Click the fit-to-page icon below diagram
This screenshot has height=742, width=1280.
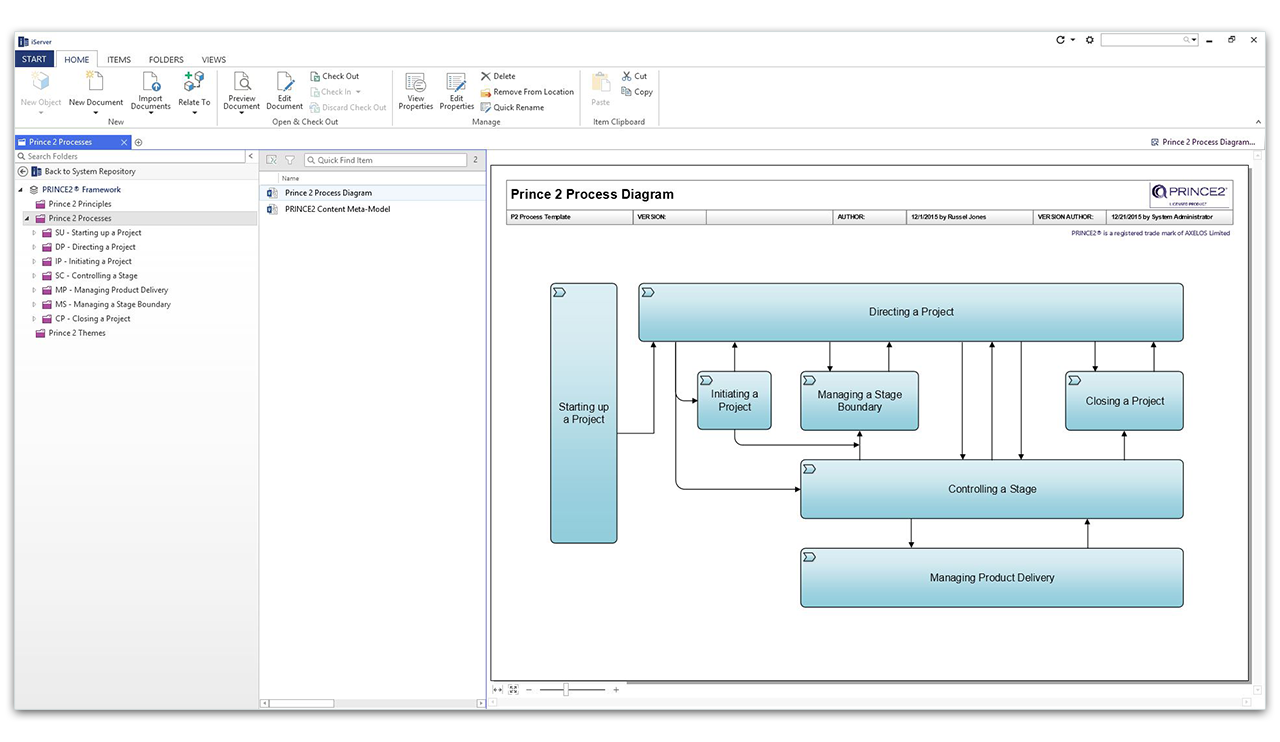point(513,689)
